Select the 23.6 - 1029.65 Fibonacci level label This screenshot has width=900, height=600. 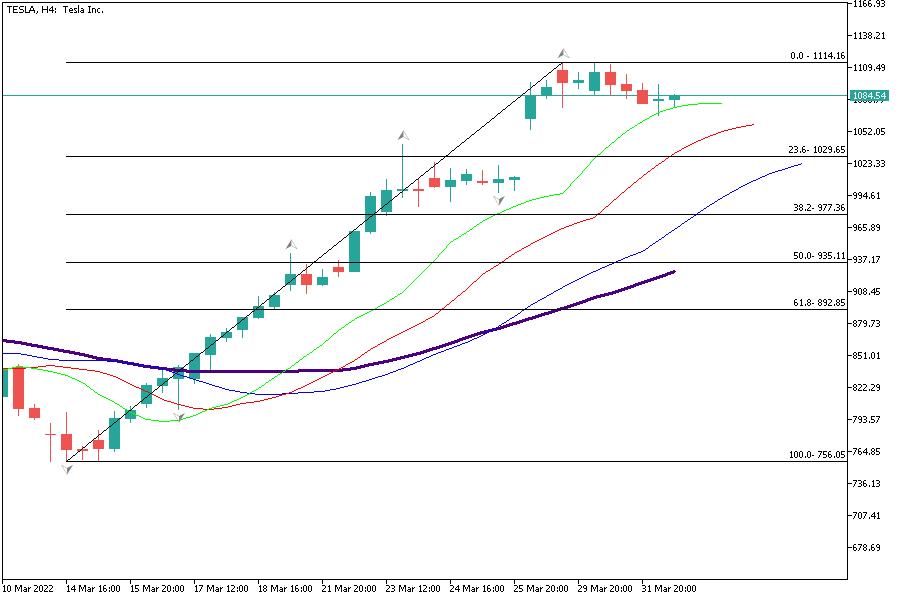(x=817, y=150)
